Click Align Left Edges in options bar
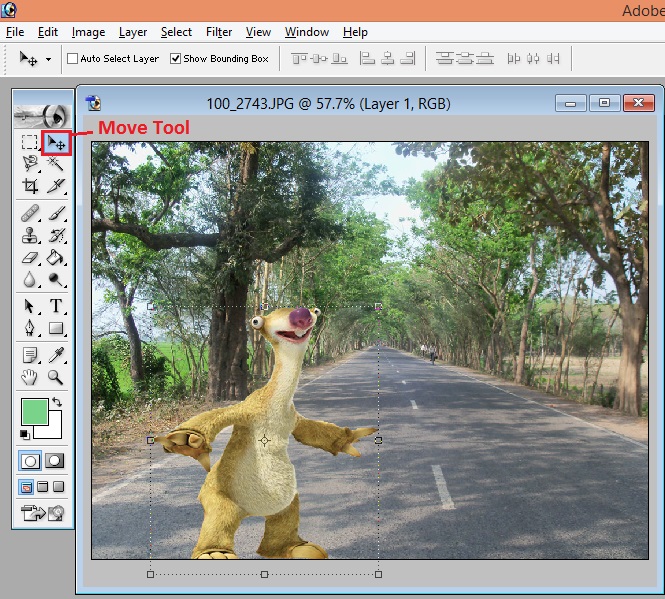Viewport: 665px width, 599px height. pyautogui.click(x=367, y=59)
